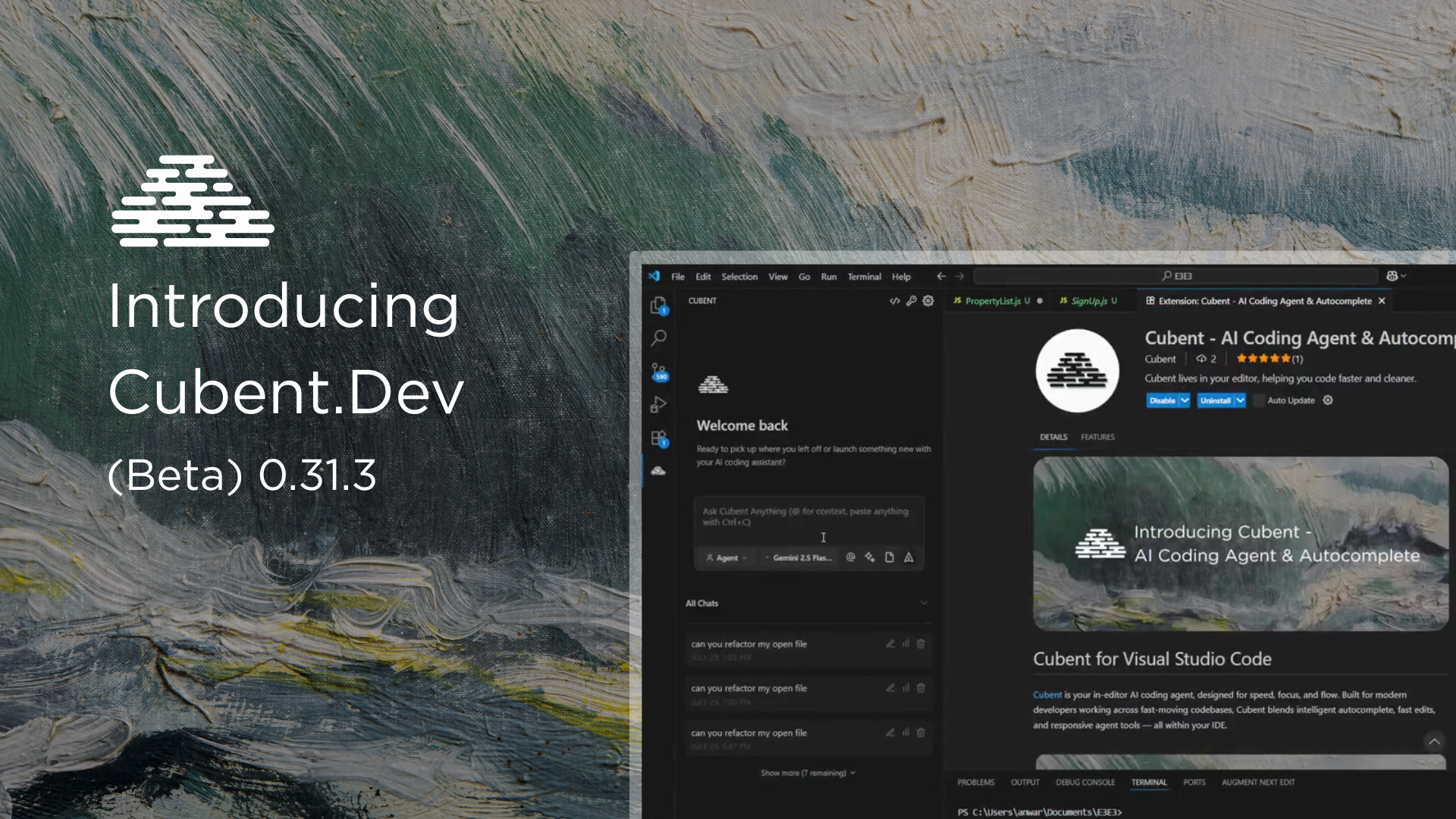1456x819 pixels.
Task: Go forward with the right arrow in title bar
Action: [959, 277]
